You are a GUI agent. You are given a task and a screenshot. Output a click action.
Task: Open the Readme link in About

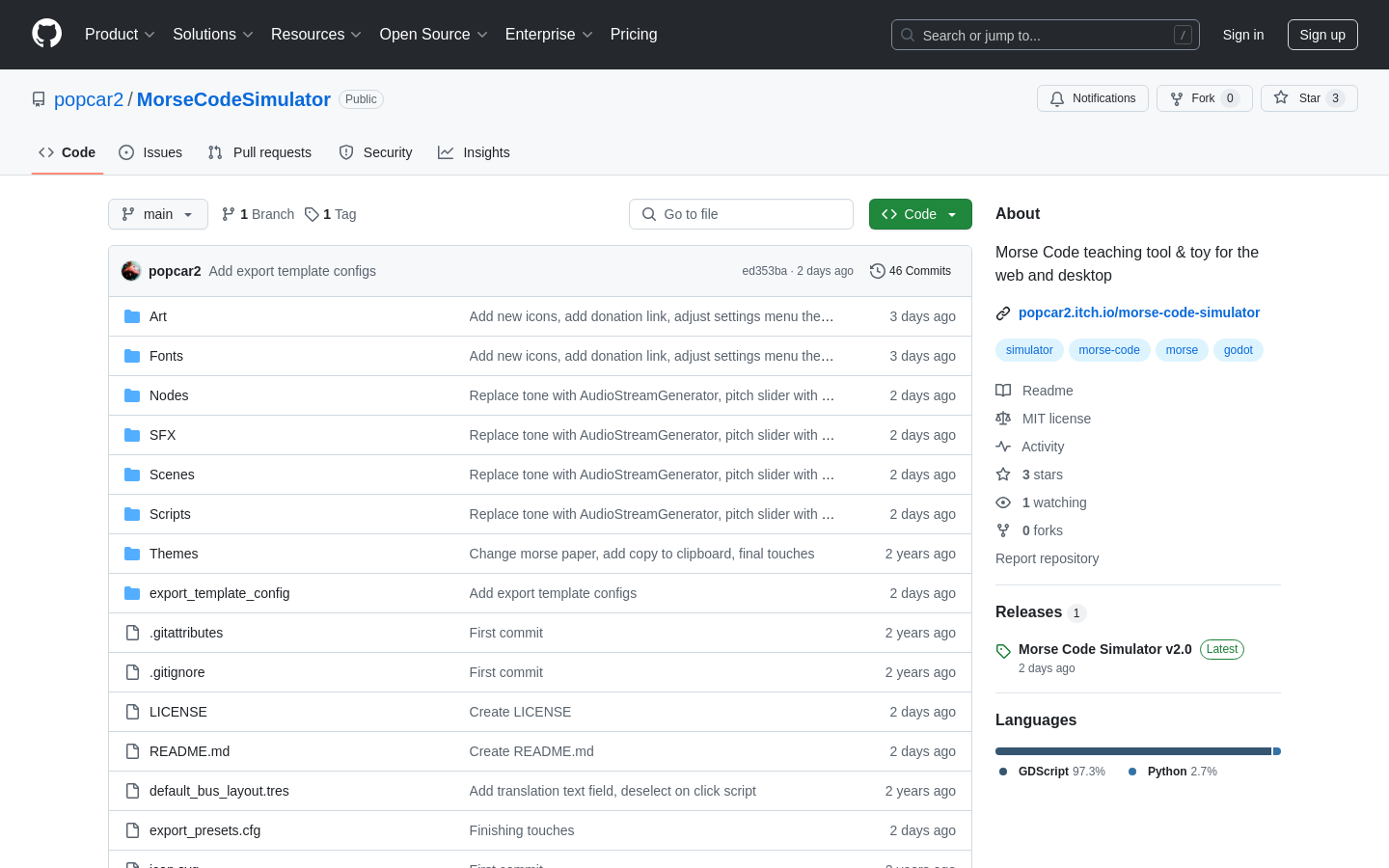point(1035,391)
